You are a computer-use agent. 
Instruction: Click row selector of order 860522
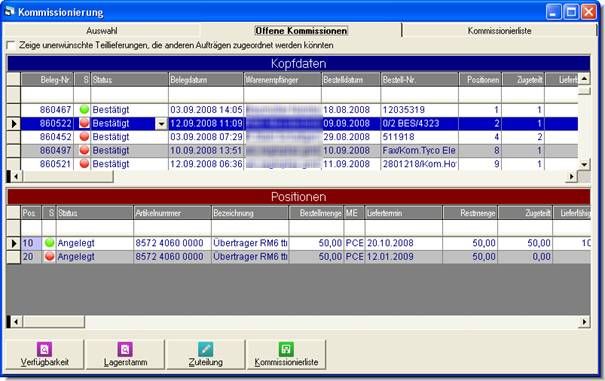click(x=14, y=124)
